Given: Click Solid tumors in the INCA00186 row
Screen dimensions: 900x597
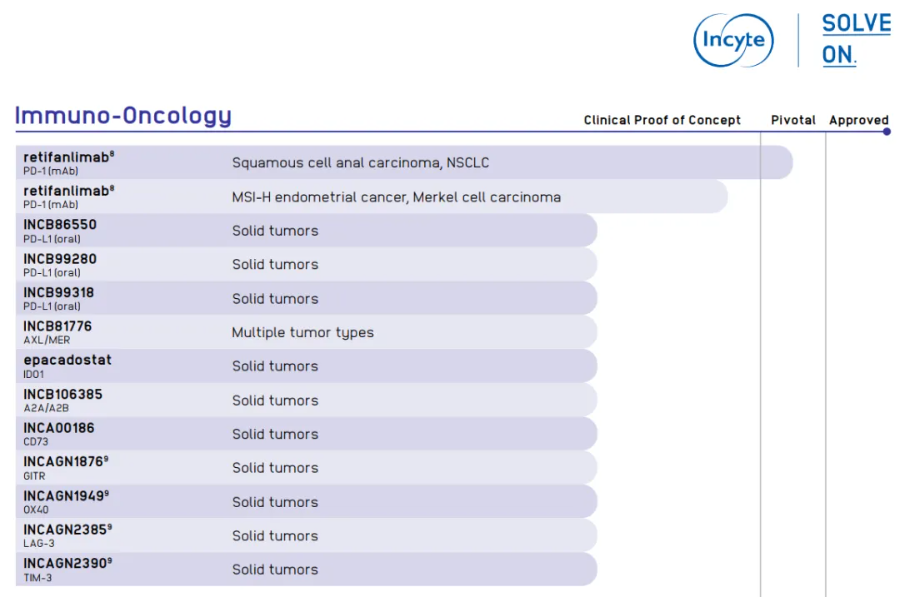Looking at the screenshot, I should click(x=275, y=434).
